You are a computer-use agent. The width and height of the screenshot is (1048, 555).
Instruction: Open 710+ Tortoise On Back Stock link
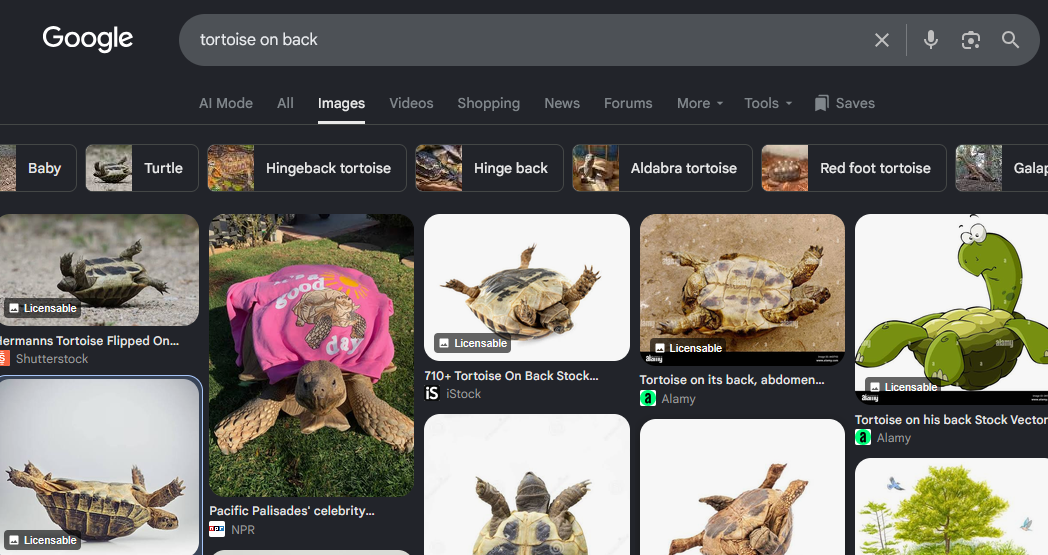click(511, 375)
